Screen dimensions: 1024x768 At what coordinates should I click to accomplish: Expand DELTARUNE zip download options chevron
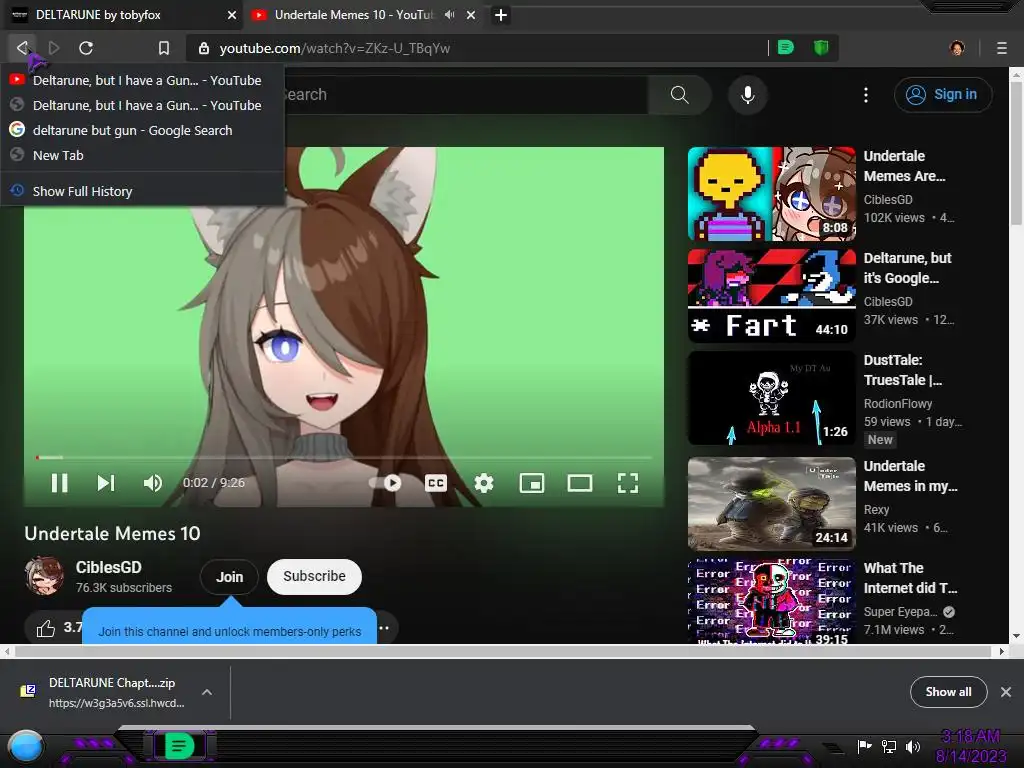pyautogui.click(x=206, y=692)
